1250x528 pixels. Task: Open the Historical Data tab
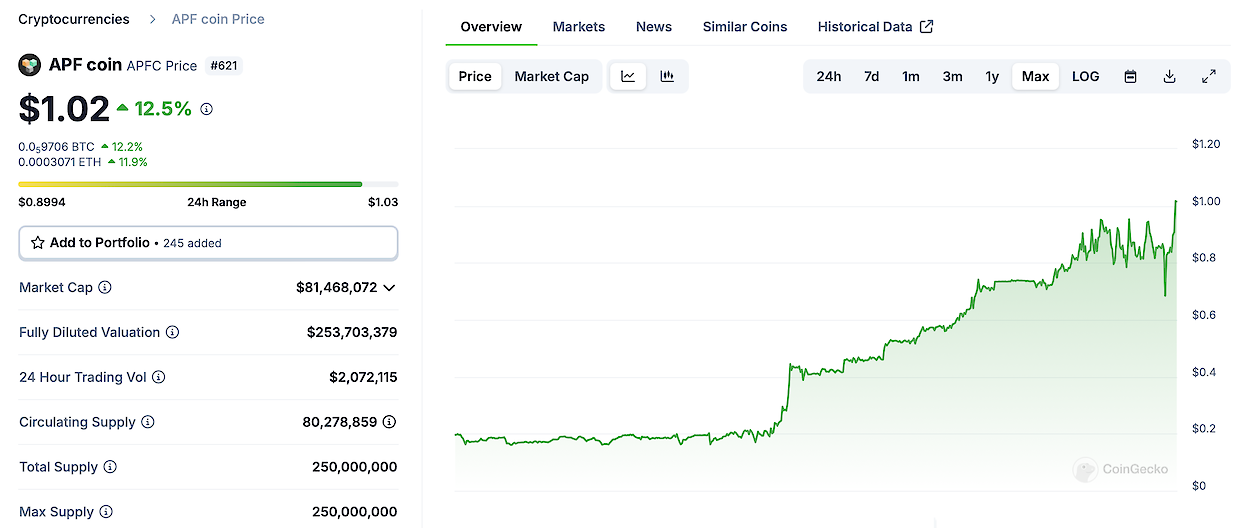(x=875, y=27)
